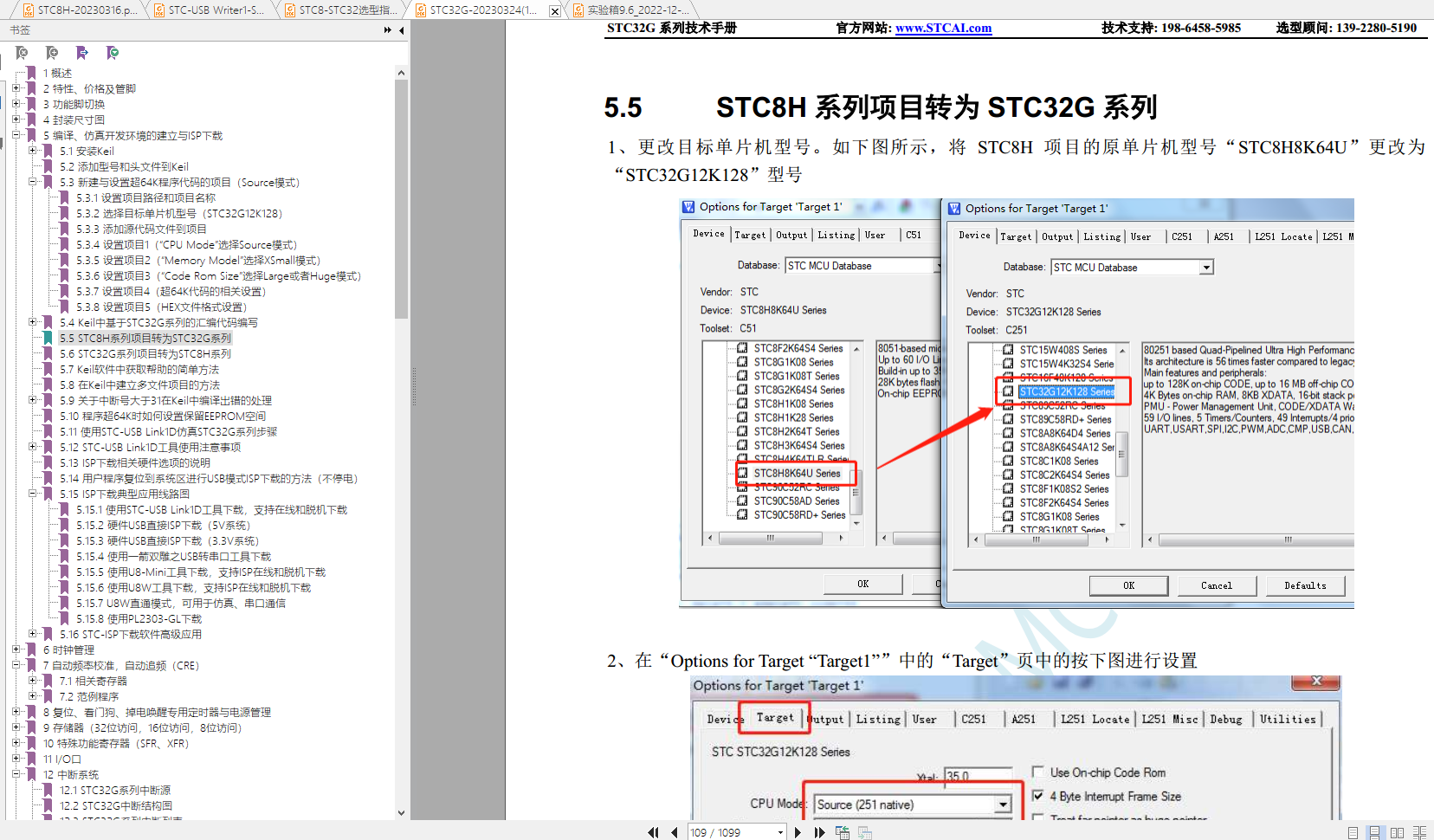This screenshot has height=840, width=1434.
Task: Click the purple bookmark-with-arrow icon in the bookmarks toolbar
Action: pos(82,54)
